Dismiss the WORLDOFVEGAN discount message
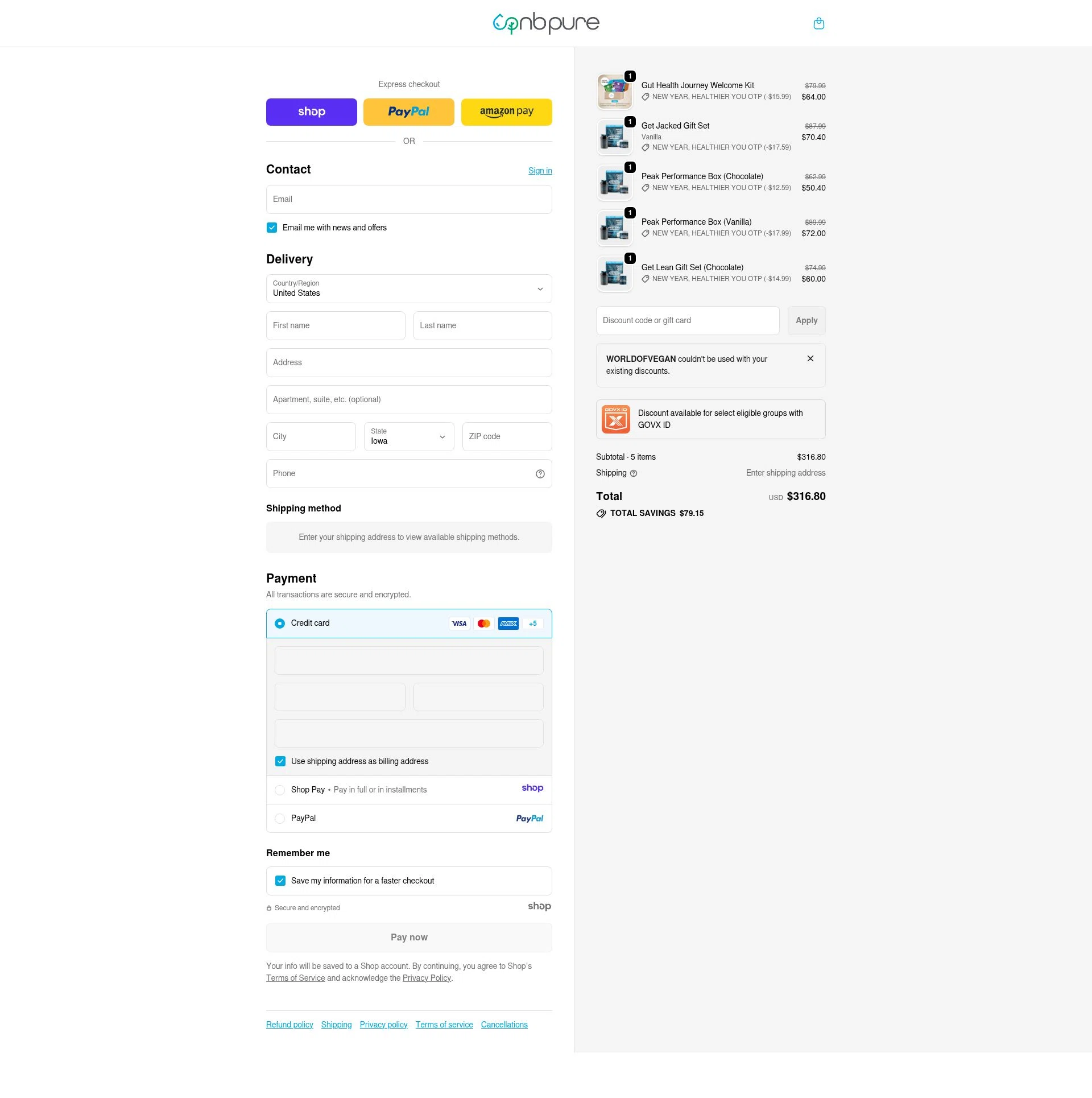The image size is (1092, 1098). pyautogui.click(x=810, y=358)
